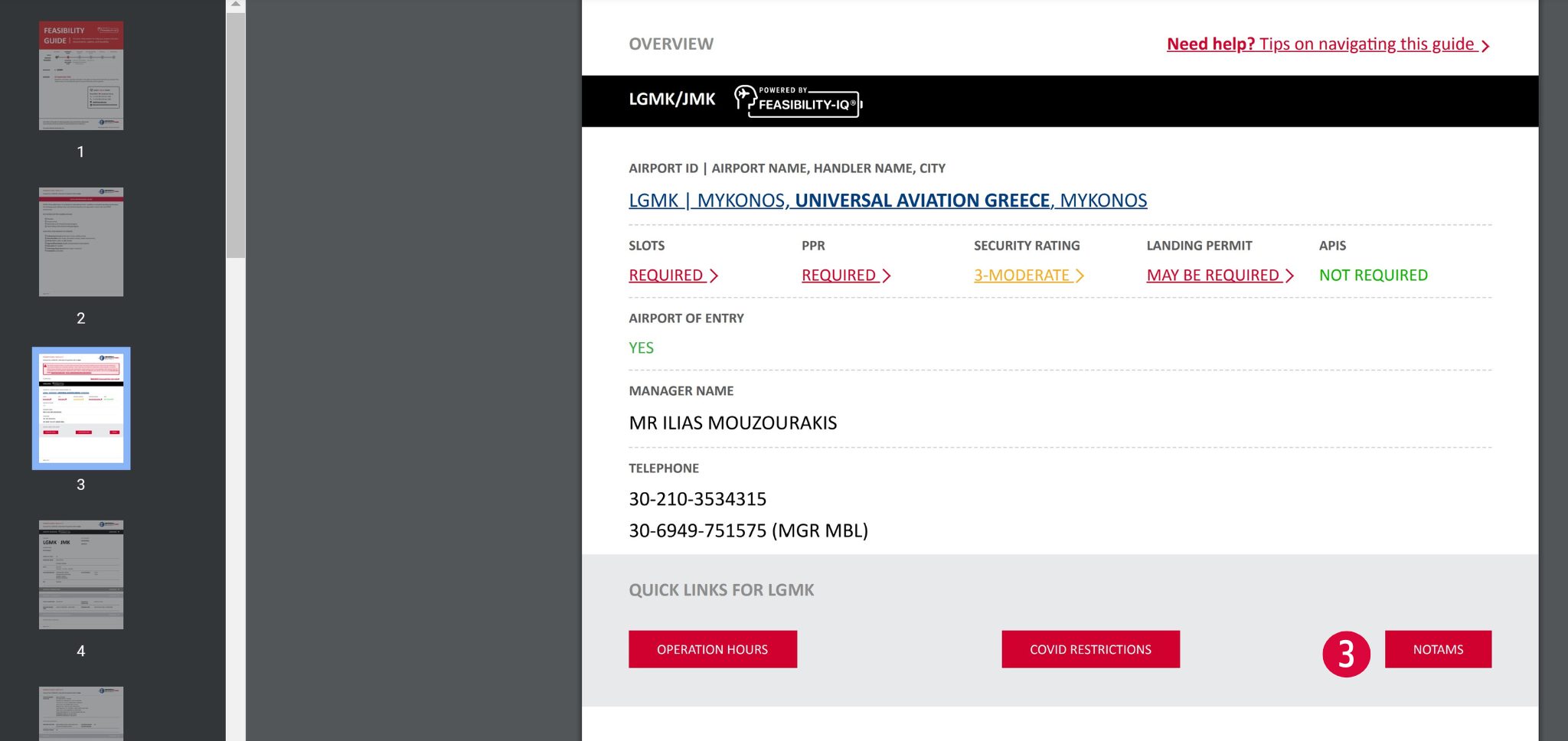1568x741 pixels.
Task: Open the 'MAY BE REQUIRED' landing permit link
Action: pyautogui.click(x=1220, y=276)
